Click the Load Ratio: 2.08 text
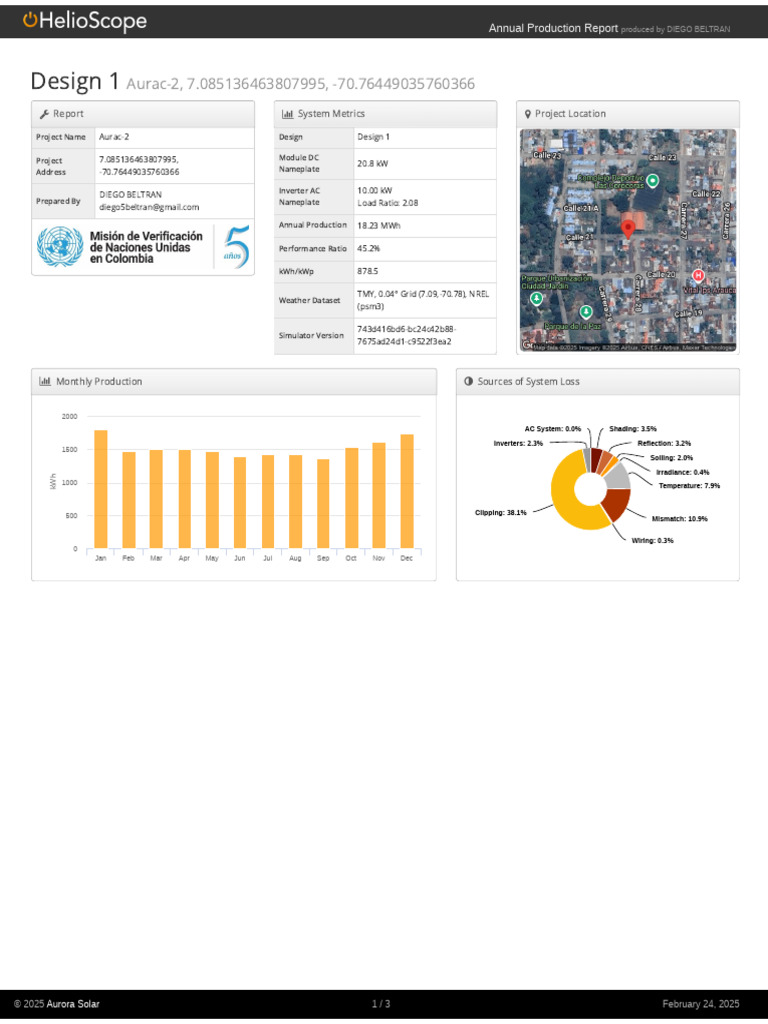 coord(387,203)
